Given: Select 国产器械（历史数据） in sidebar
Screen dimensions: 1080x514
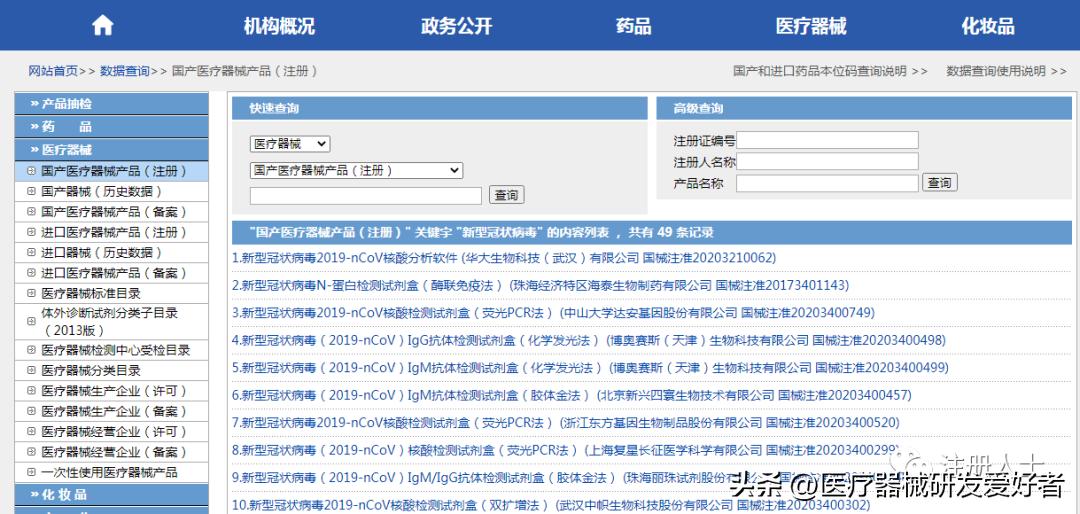Looking at the screenshot, I should pyautogui.click(x=102, y=192).
